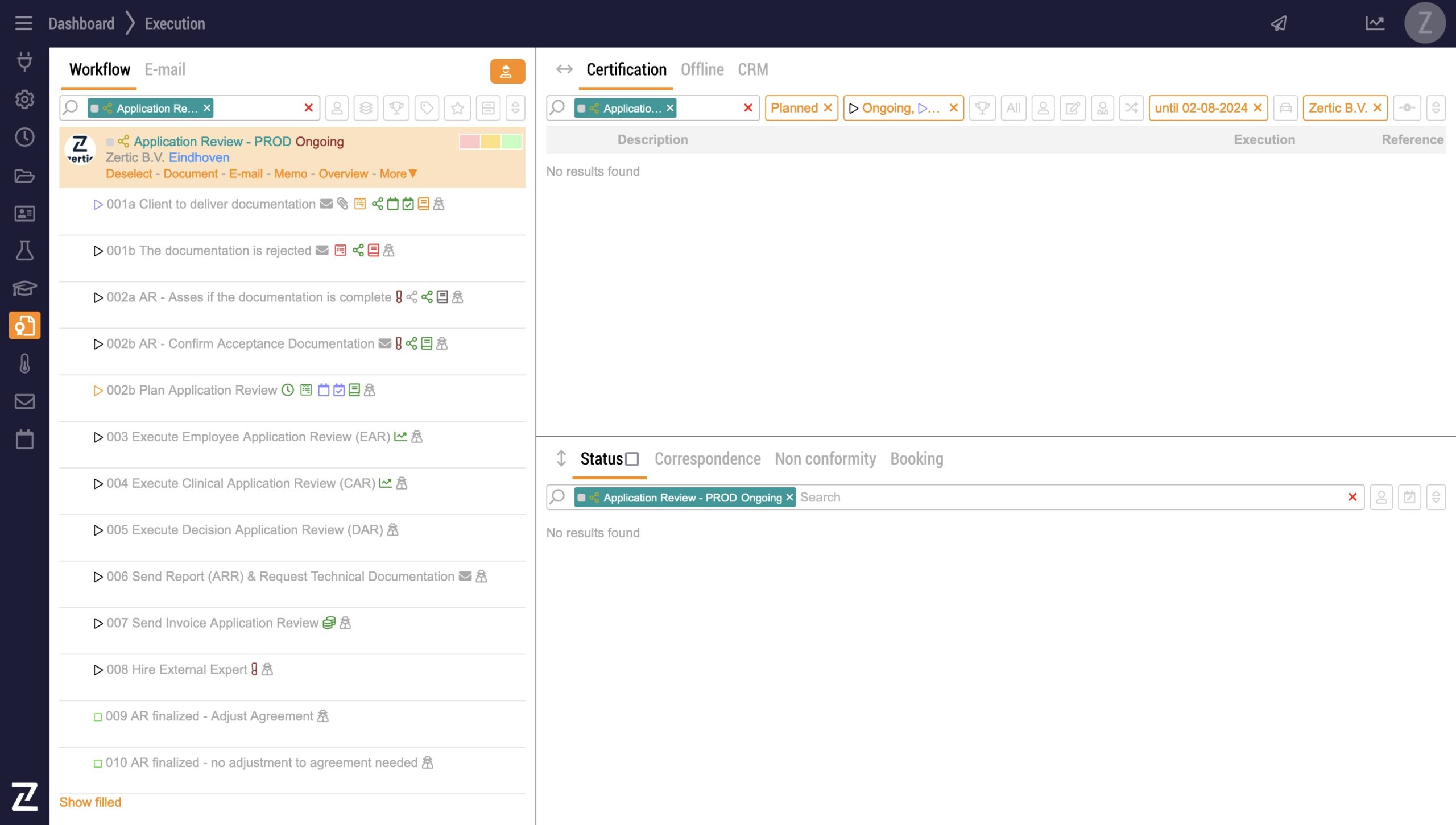Image resolution: width=1456 pixels, height=825 pixels.
Task: Expand step 008 Hire External Expert
Action: pyautogui.click(x=98, y=670)
